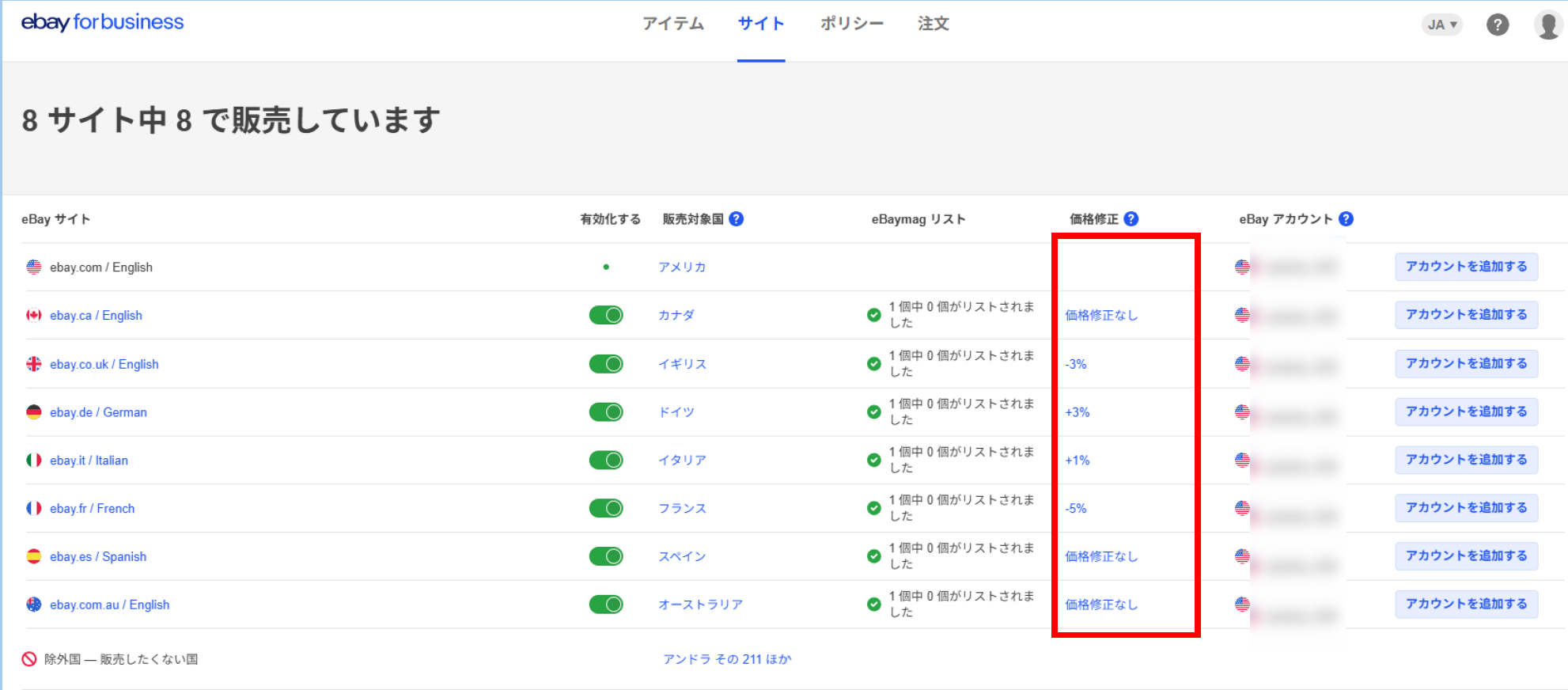
Task: Click the アンドラ その 211 ほか link
Action: [x=726, y=659]
